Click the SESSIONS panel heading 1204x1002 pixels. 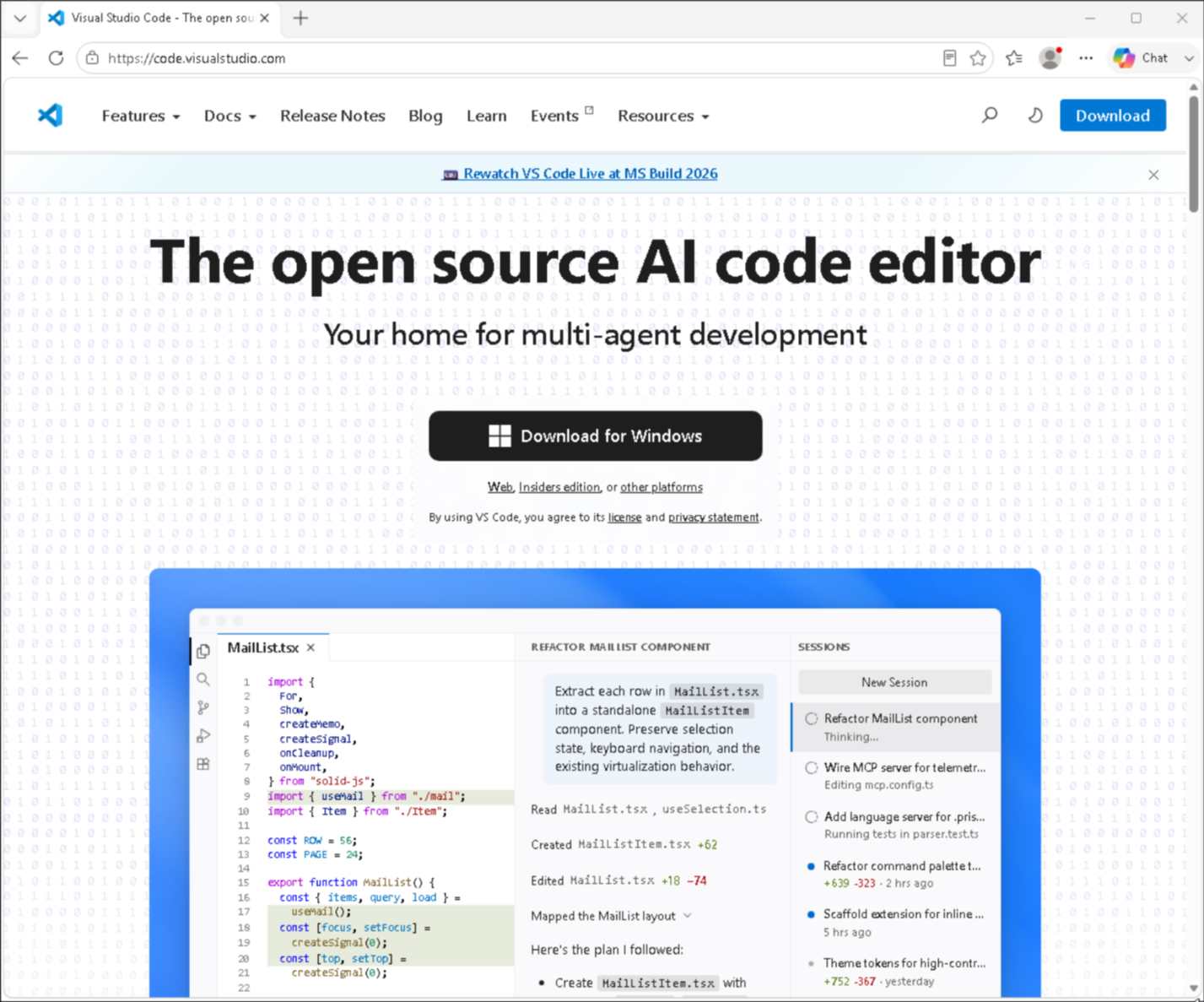(x=823, y=647)
